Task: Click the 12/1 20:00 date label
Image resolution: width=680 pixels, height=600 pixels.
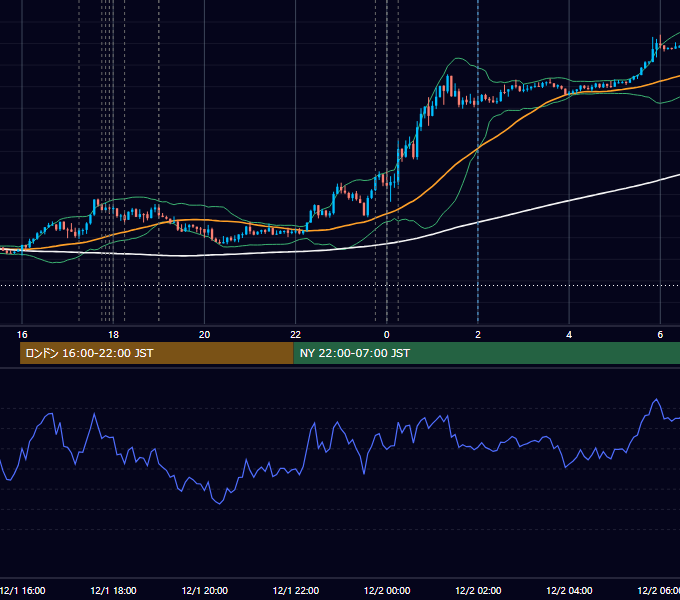Action: point(204,591)
